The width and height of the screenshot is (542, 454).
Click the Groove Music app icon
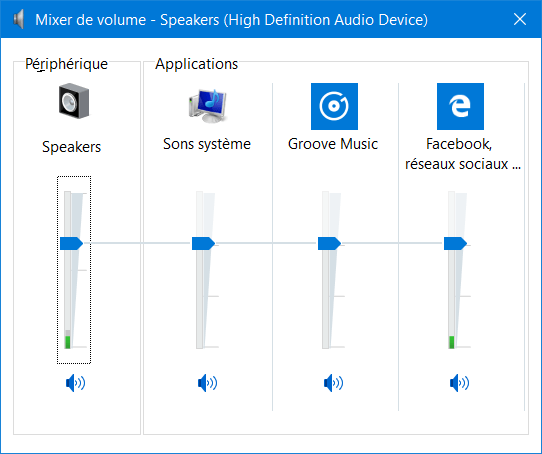pyautogui.click(x=334, y=106)
